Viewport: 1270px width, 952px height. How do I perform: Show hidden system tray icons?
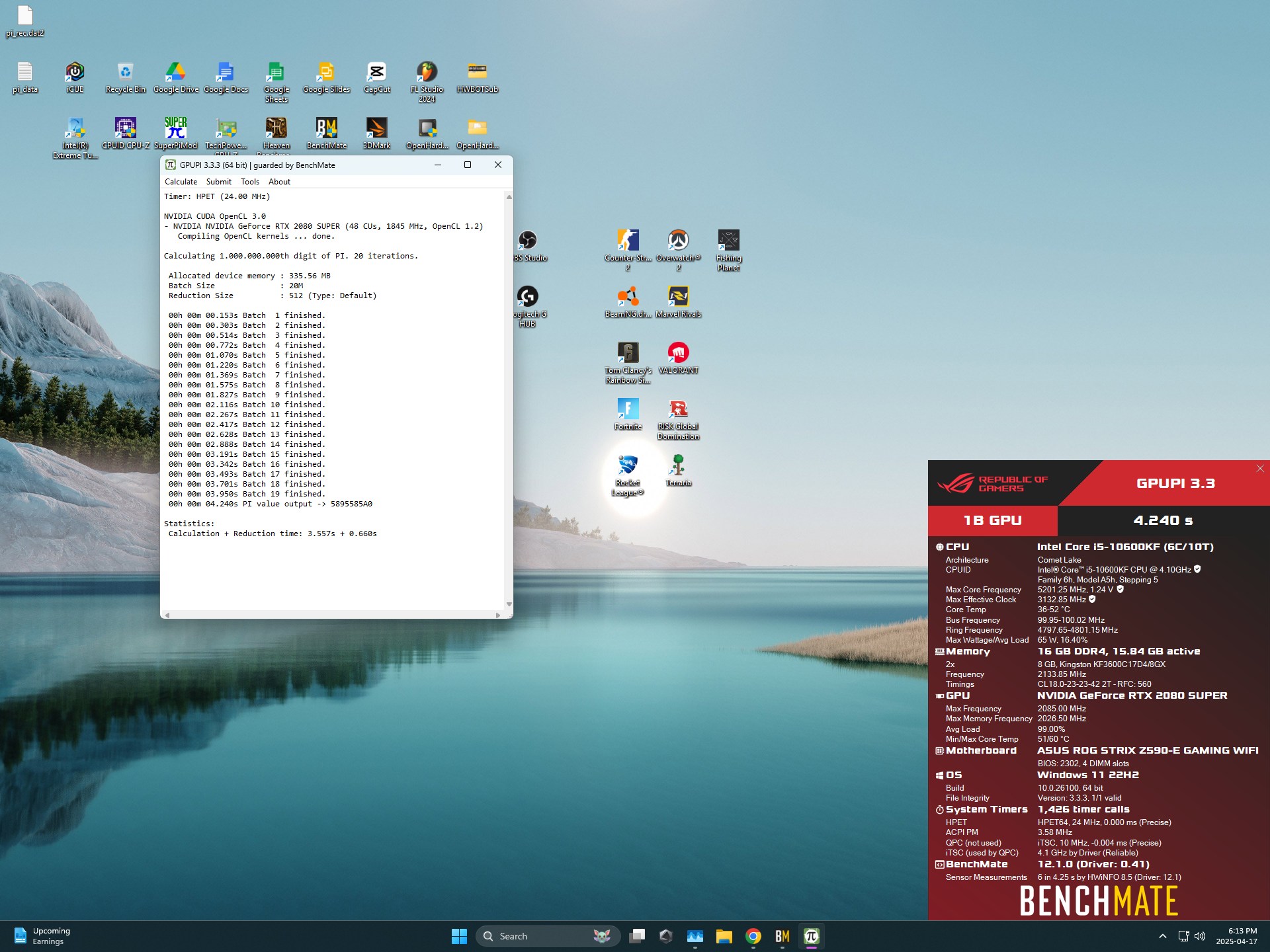click(x=1162, y=936)
